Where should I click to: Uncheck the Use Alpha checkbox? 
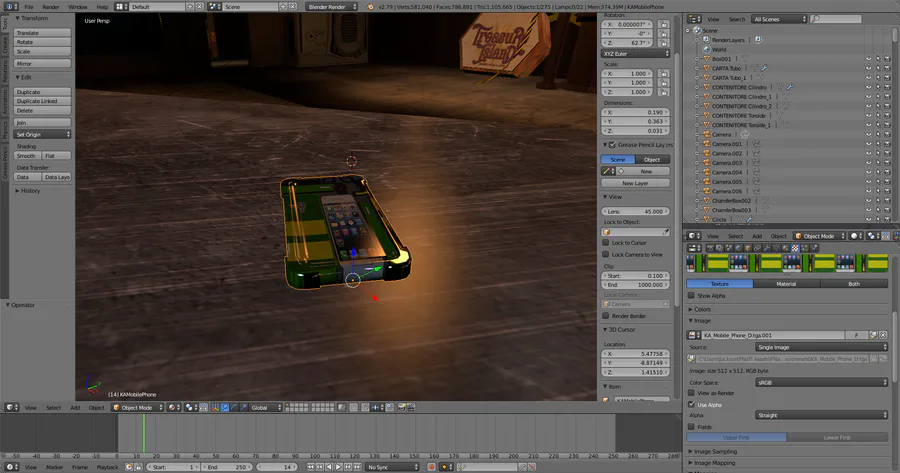click(x=692, y=404)
